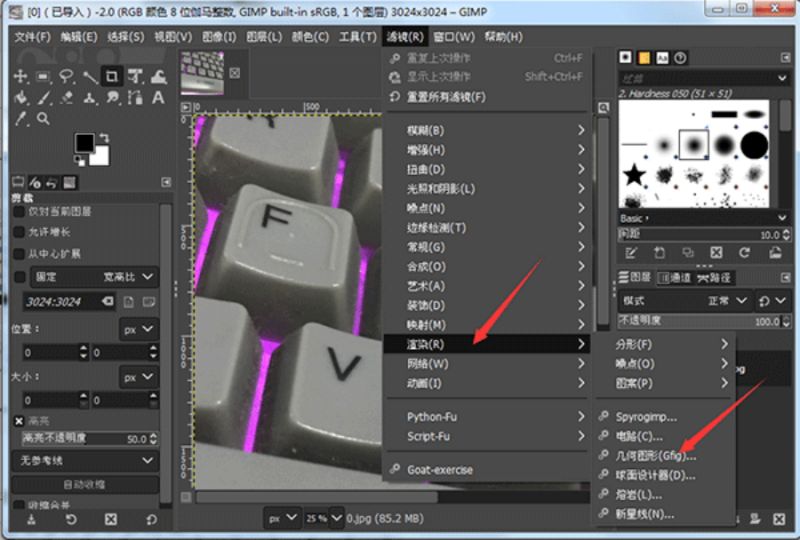Image resolution: width=800 pixels, height=540 pixels.
Task: Click the black foreground color swatch
Action: tap(84, 142)
